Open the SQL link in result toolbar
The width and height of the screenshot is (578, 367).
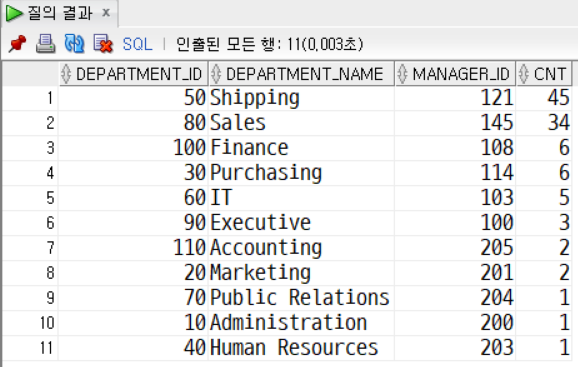coord(137,44)
